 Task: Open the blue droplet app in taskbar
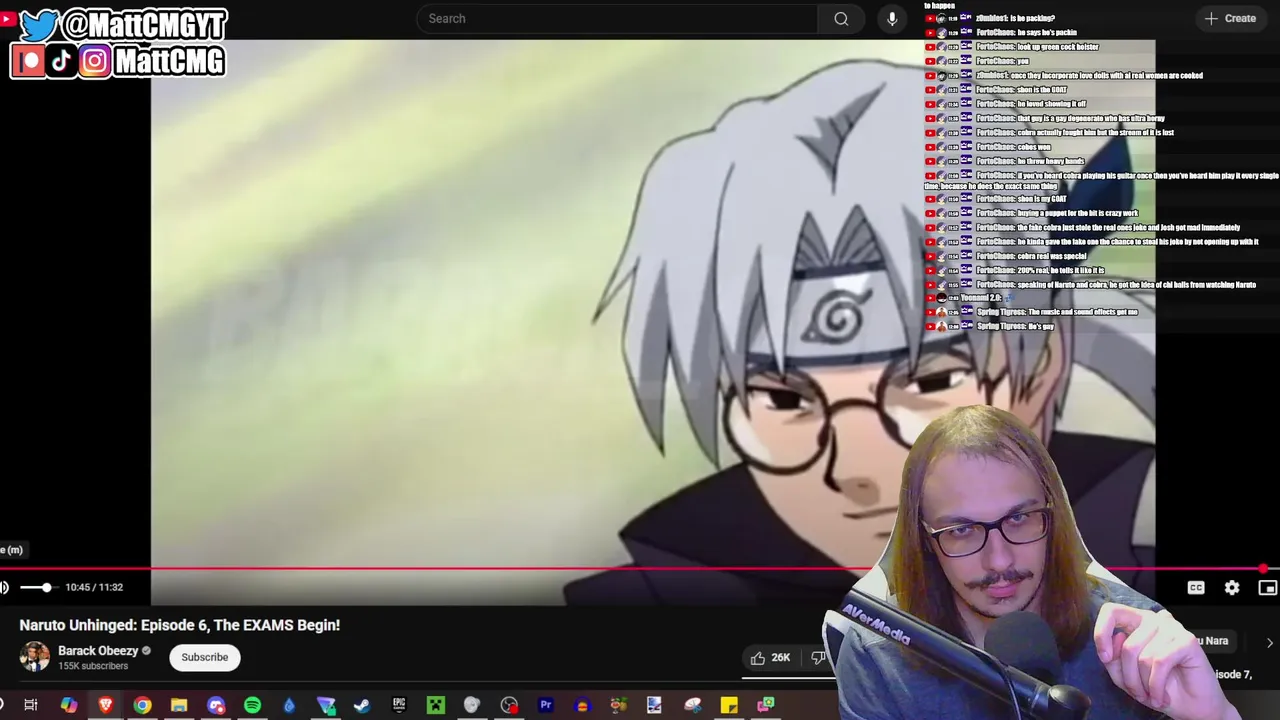pyautogui.click(x=289, y=705)
